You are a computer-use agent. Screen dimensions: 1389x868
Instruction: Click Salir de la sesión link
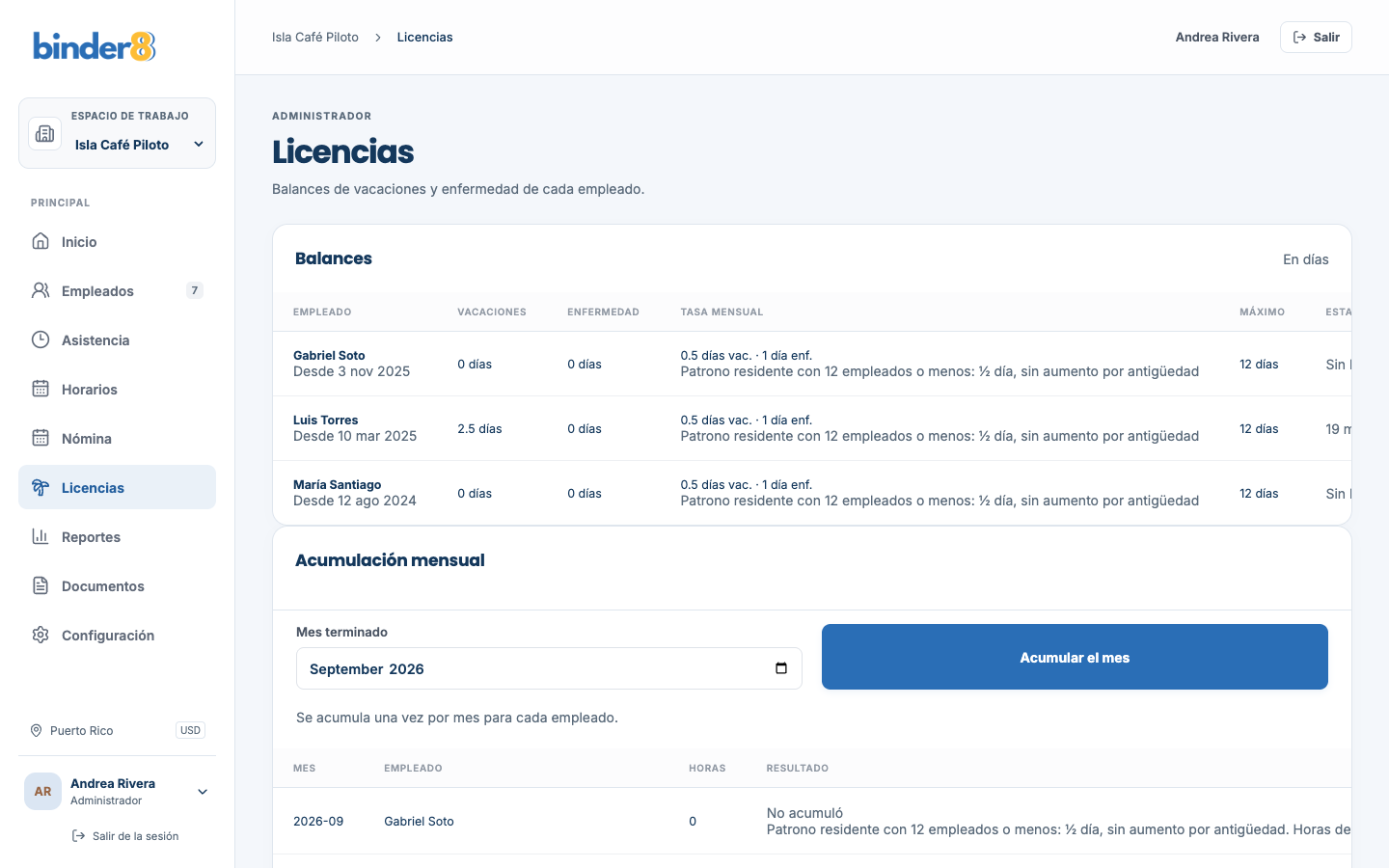click(125, 836)
